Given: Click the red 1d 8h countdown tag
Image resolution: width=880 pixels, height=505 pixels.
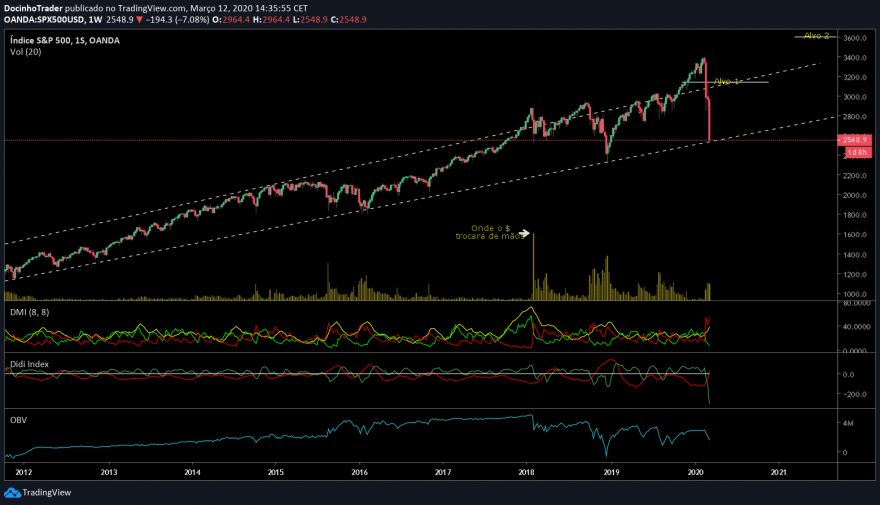Looking at the screenshot, I should tap(858, 152).
